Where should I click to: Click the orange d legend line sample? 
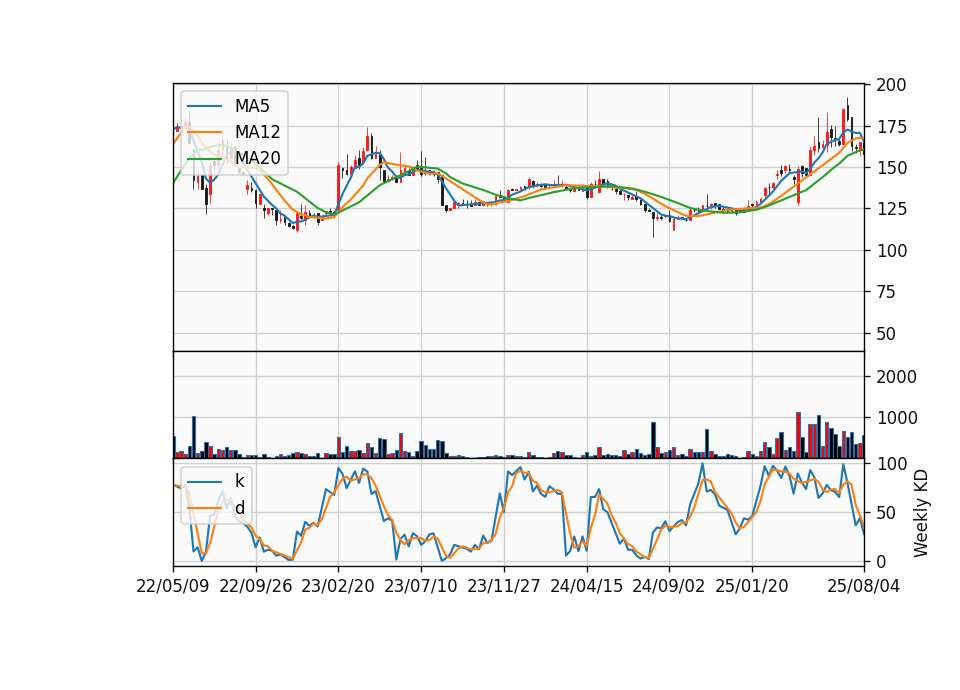[204, 508]
